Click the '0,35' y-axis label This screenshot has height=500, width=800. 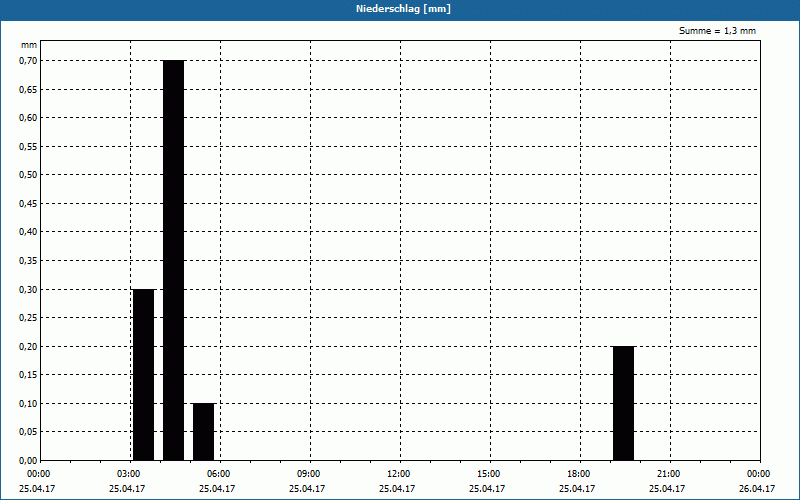pos(28,261)
